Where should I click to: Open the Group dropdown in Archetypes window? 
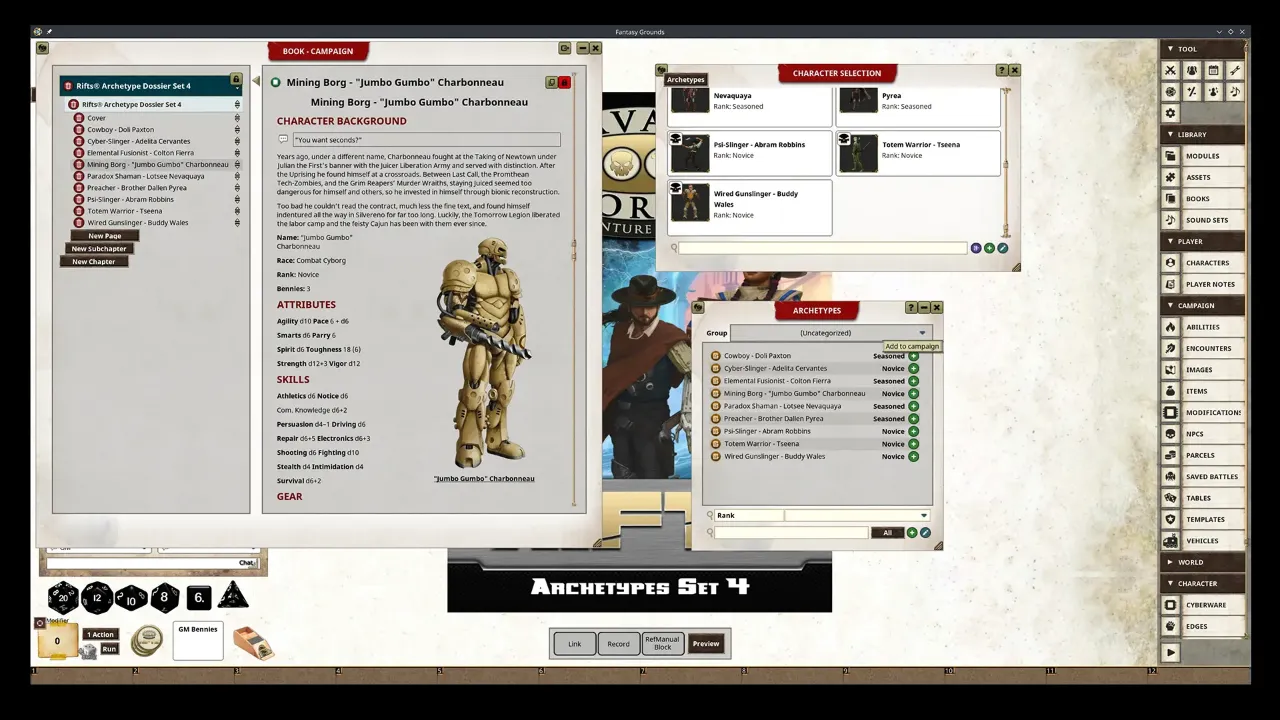point(831,333)
